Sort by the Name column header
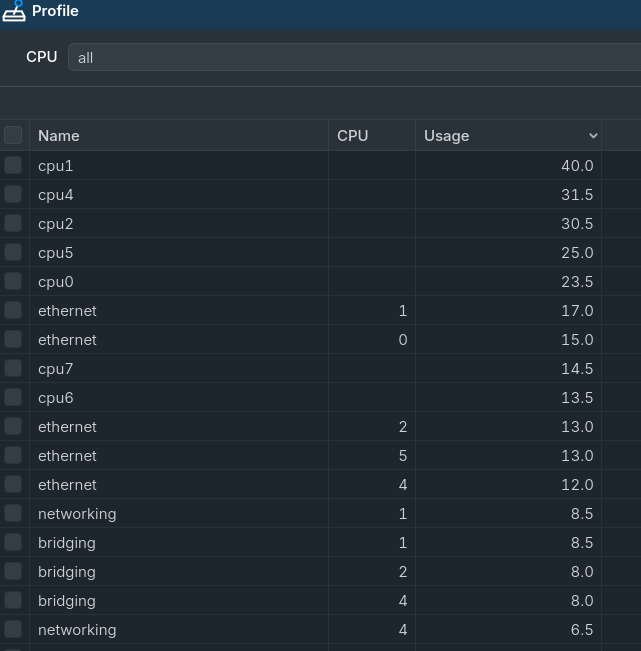 [x=59, y=136]
